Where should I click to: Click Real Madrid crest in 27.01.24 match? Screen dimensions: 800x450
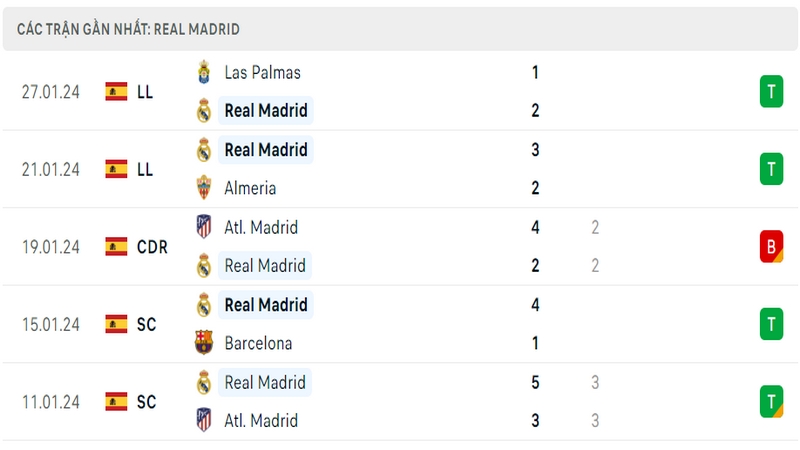(204, 110)
